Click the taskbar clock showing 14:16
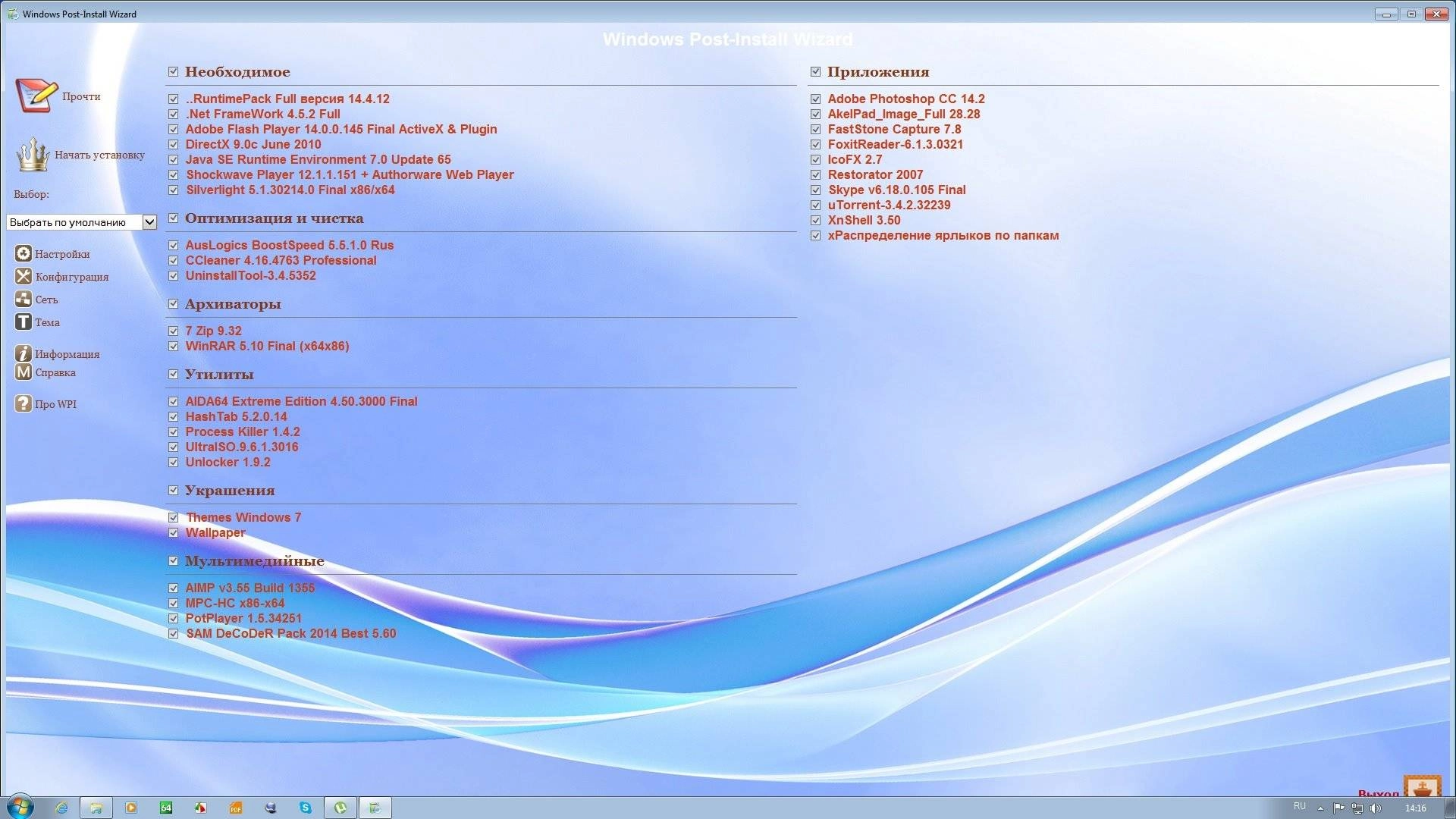Image resolution: width=1456 pixels, height=819 pixels. [x=1415, y=808]
